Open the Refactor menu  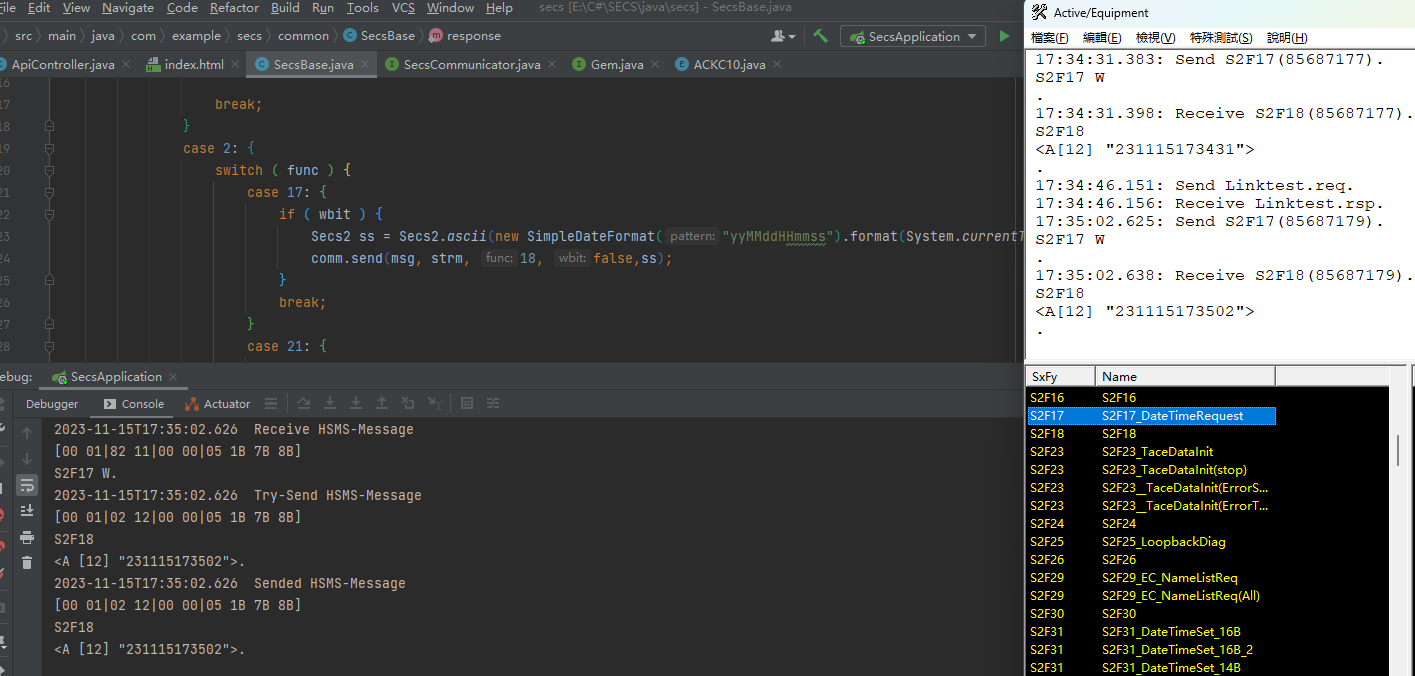(x=234, y=8)
